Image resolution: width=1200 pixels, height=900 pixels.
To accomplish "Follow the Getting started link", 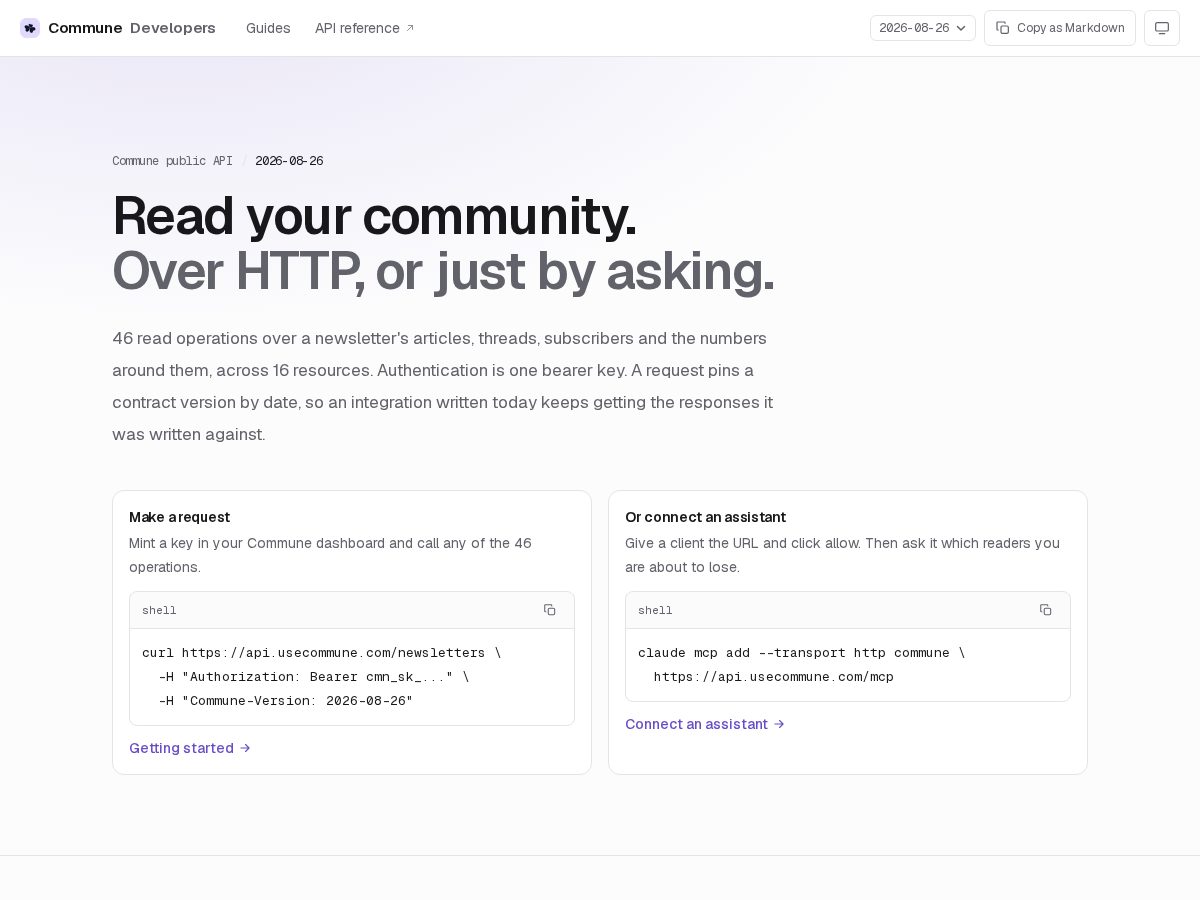I will pyautogui.click(x=190, y=748).
